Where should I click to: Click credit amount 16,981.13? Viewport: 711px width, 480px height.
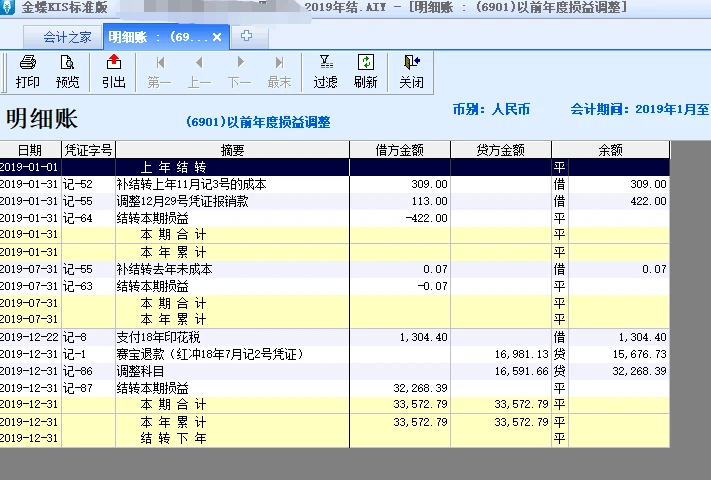tap(521, 354)
